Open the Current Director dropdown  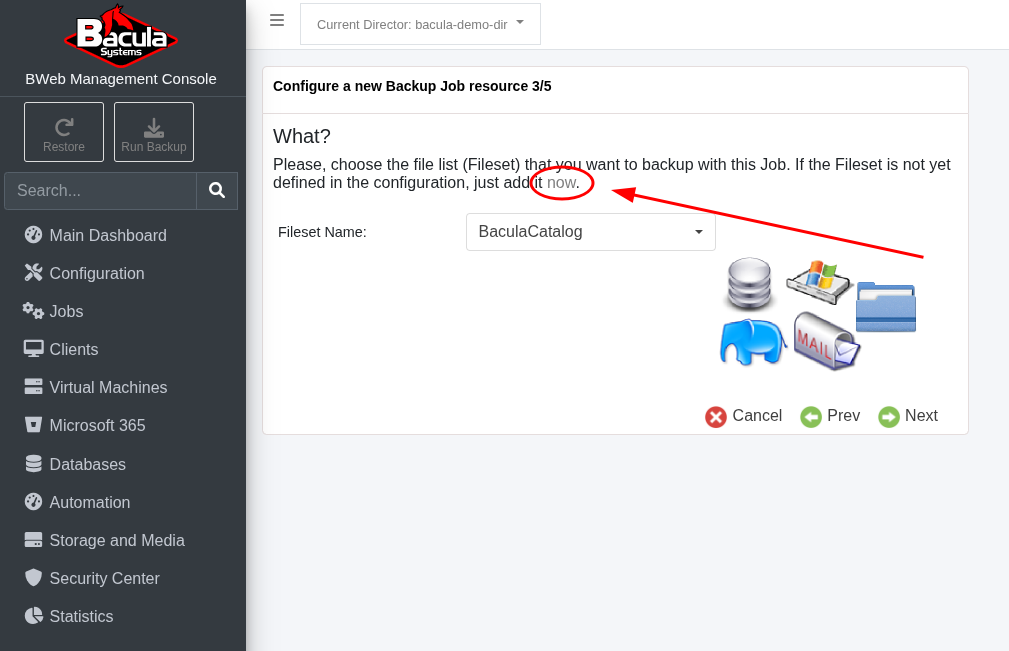pos(420,24)
